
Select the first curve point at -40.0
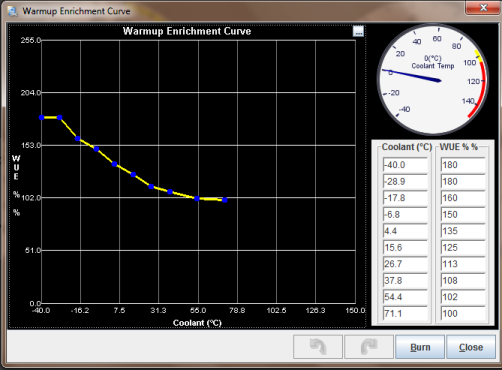click(42, 118)
